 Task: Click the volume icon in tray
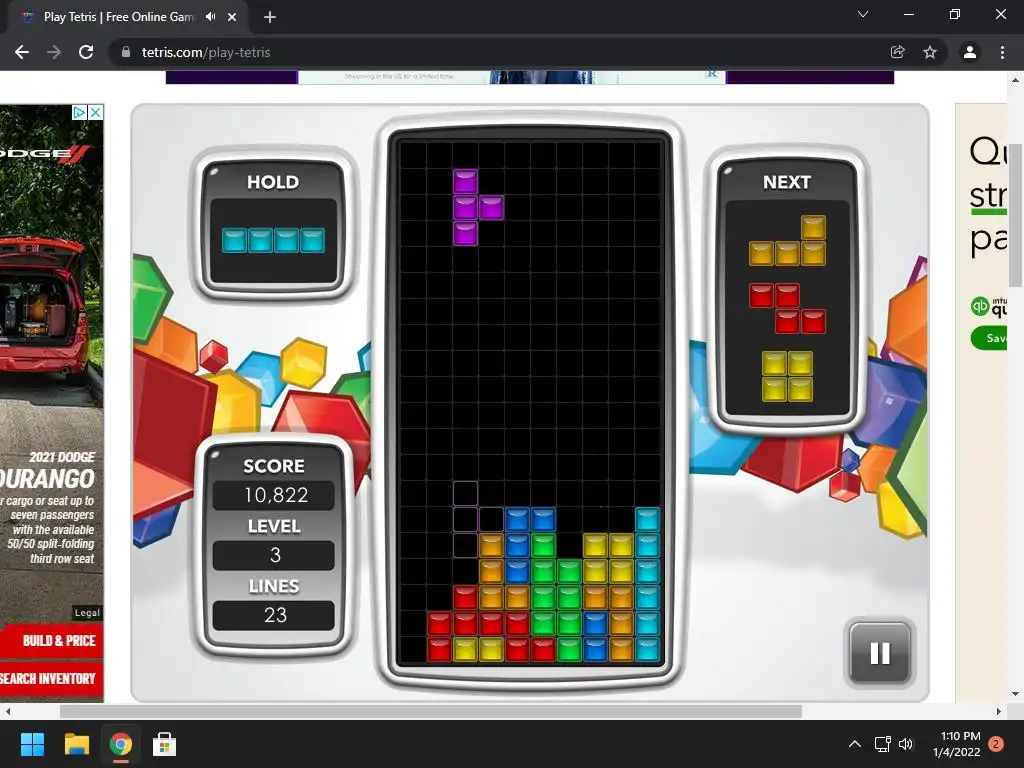pyautogui.click(x=906, y=744)
